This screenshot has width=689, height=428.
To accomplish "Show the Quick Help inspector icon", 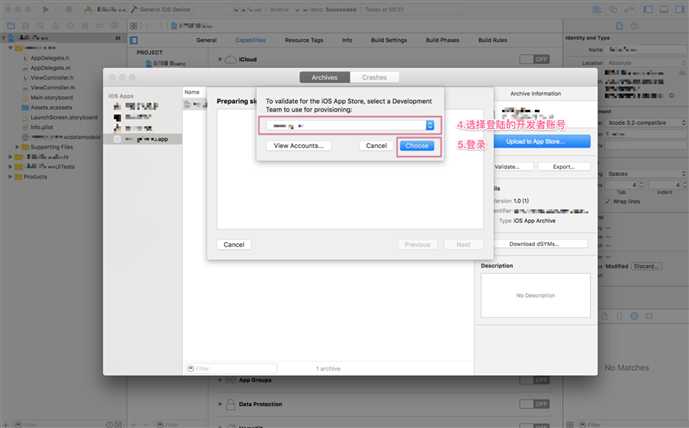I will point(635,26).
